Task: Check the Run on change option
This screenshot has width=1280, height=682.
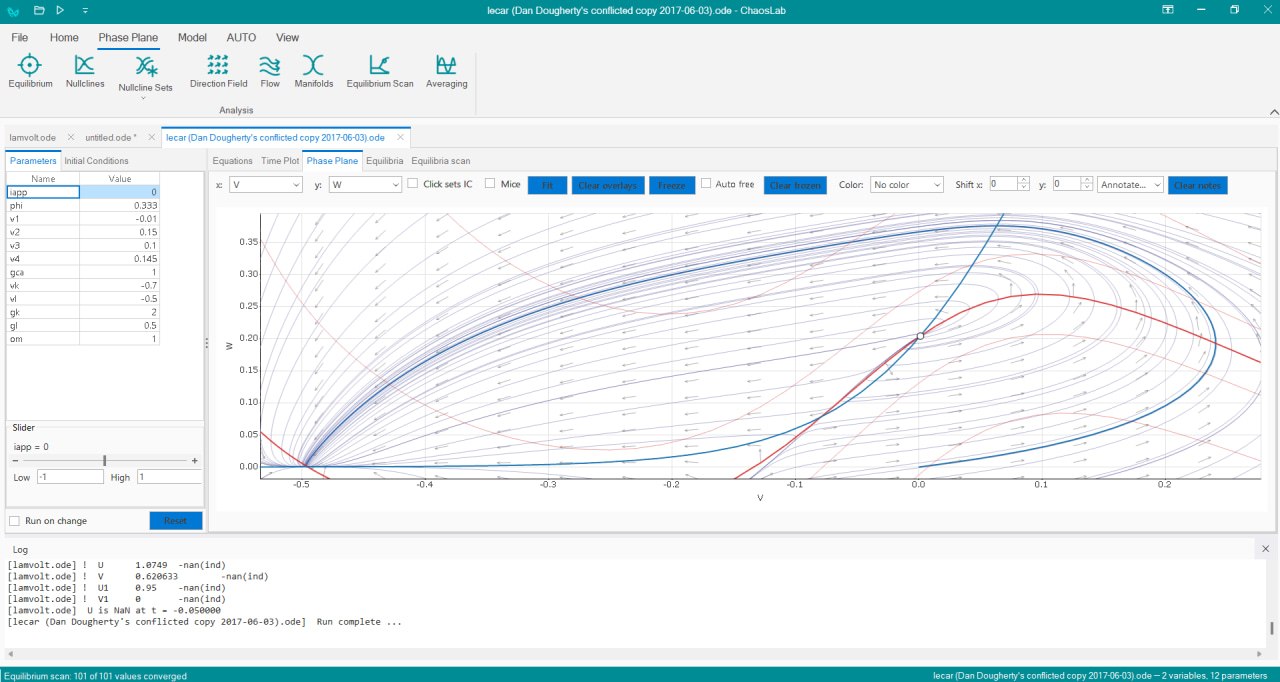Action: click(14, 521)
